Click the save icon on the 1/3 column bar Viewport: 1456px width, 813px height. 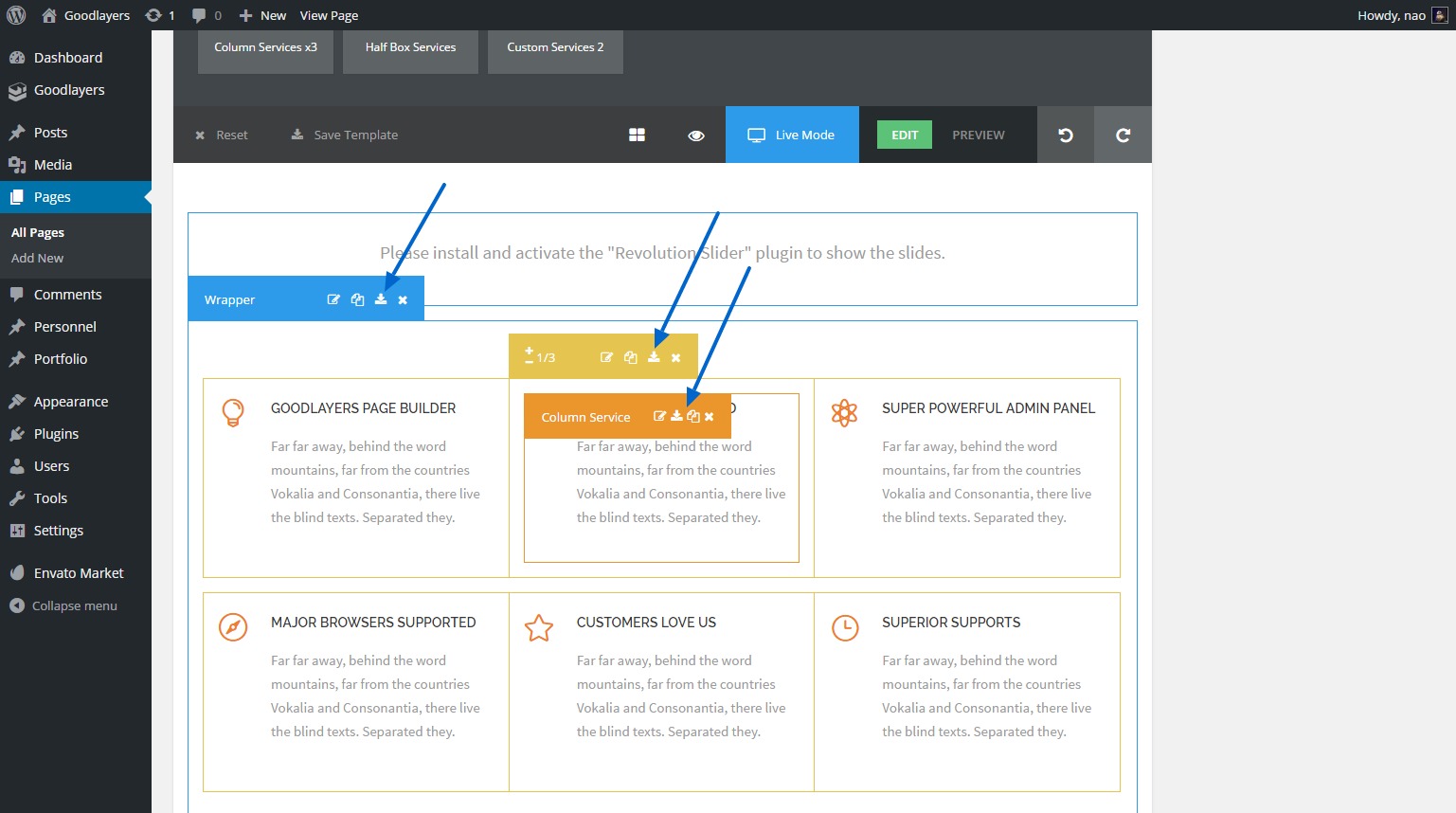click(654, 357)
